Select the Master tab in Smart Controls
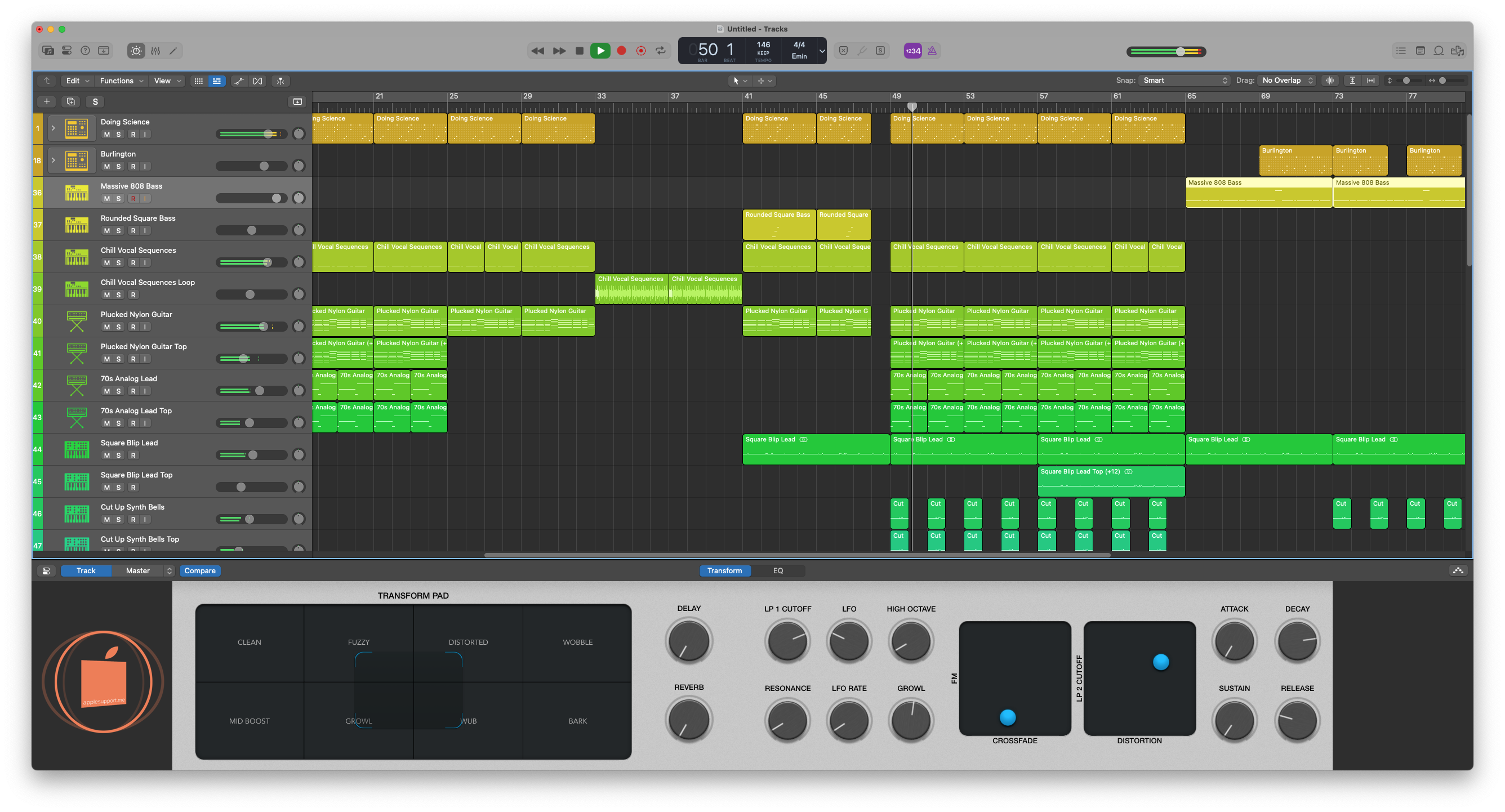This screenshot has height=812, width=1505. click(138, 571)
